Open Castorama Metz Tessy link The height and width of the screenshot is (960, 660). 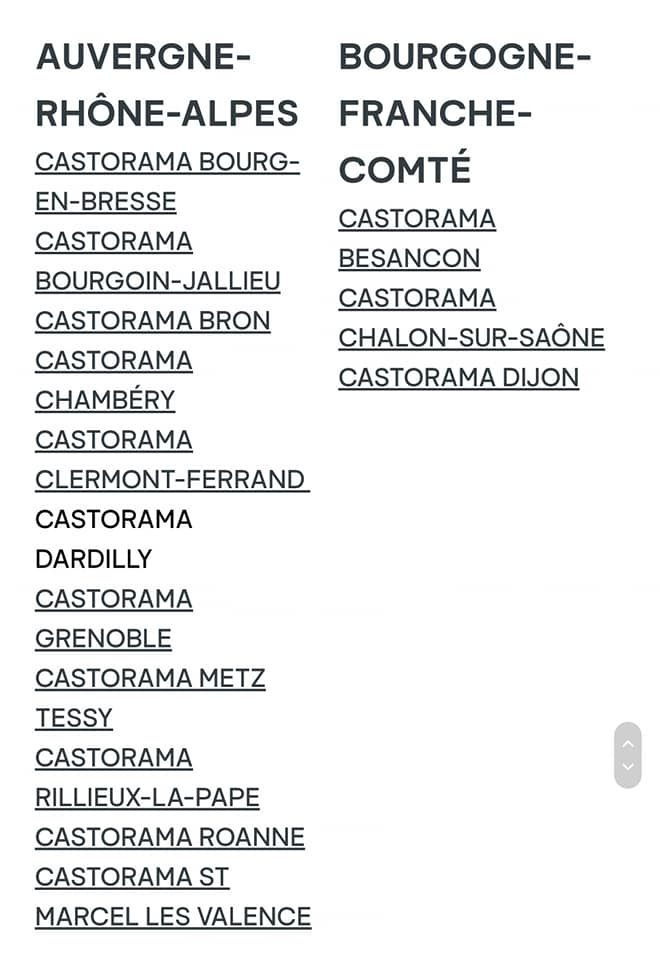pyautogui.click(x=150, y=698)
